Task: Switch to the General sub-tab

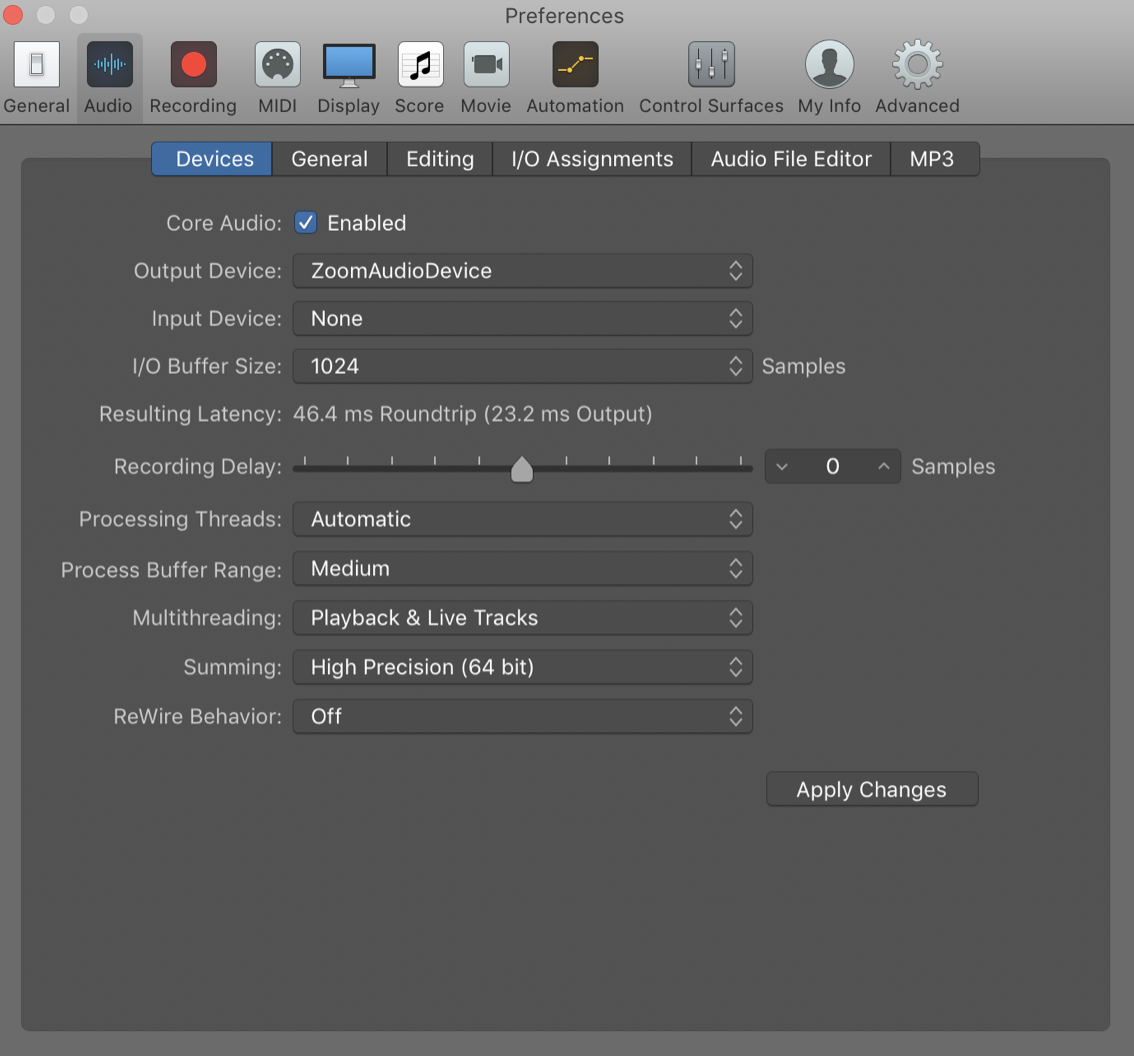Action: click(x=330, y=159)
